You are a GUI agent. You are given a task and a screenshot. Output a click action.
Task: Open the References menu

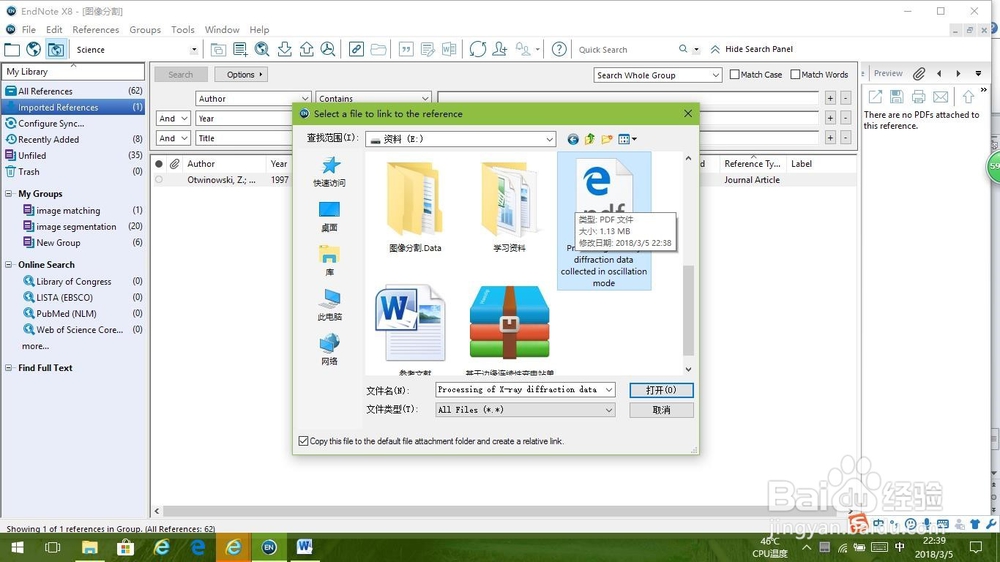pyautogui.click(x=96, y=29)
